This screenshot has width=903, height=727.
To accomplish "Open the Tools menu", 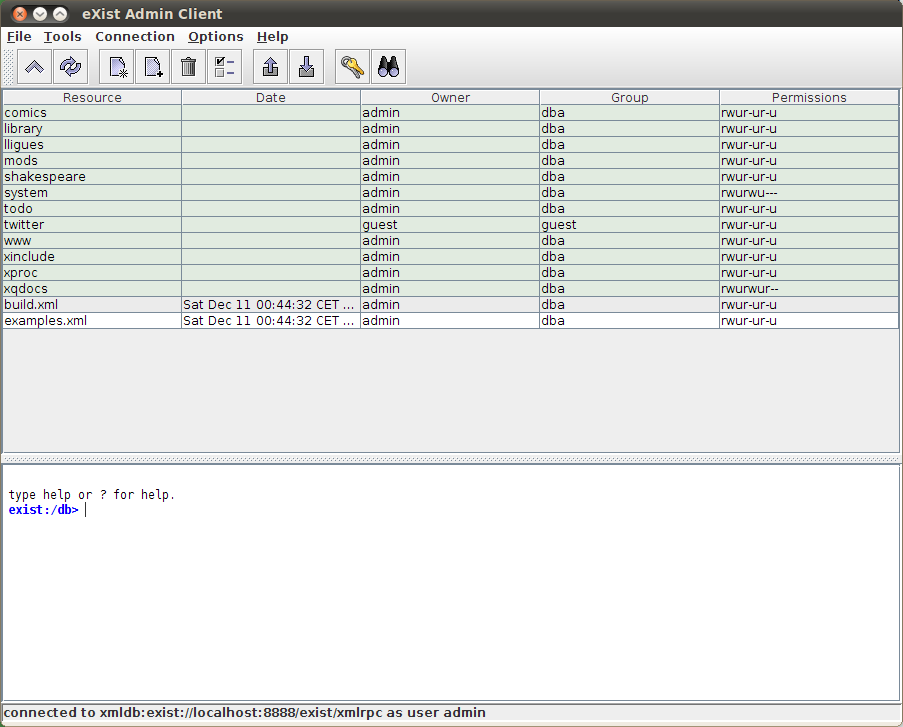I will [63, 37].
